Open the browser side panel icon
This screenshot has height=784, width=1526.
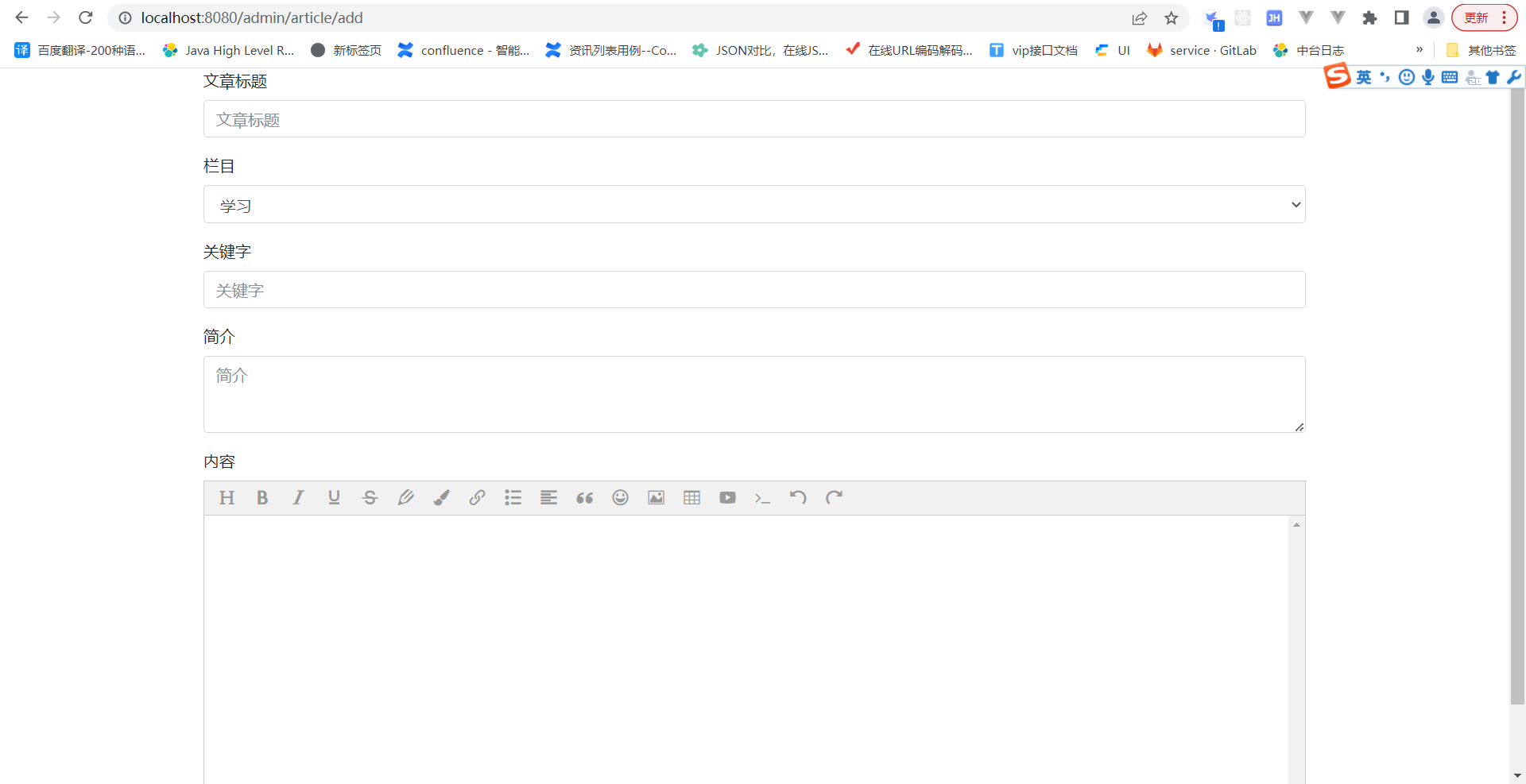[x=1401, y=17]
